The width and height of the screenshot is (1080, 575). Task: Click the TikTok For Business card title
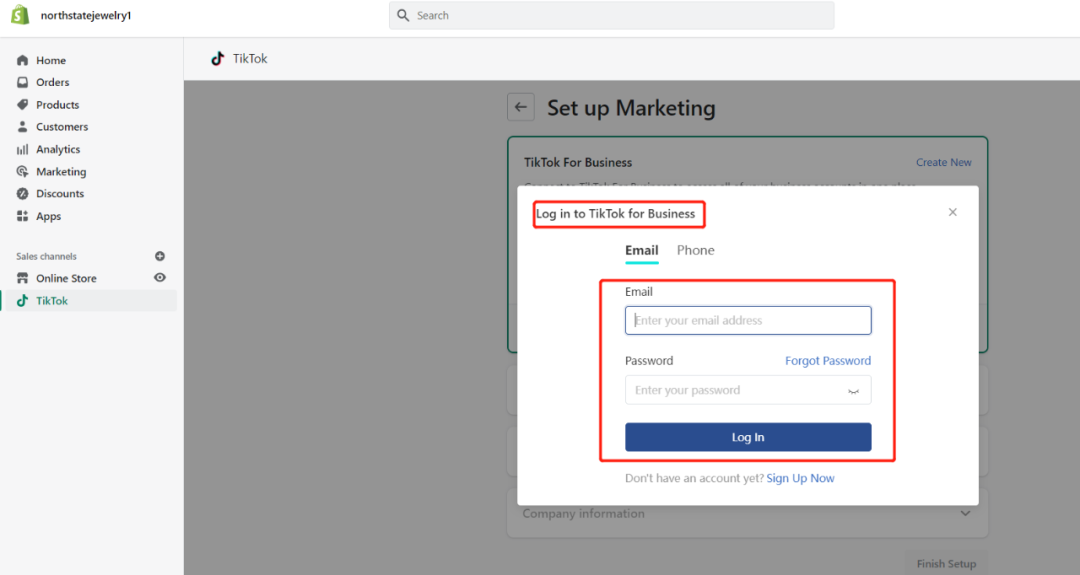point(578,163)
